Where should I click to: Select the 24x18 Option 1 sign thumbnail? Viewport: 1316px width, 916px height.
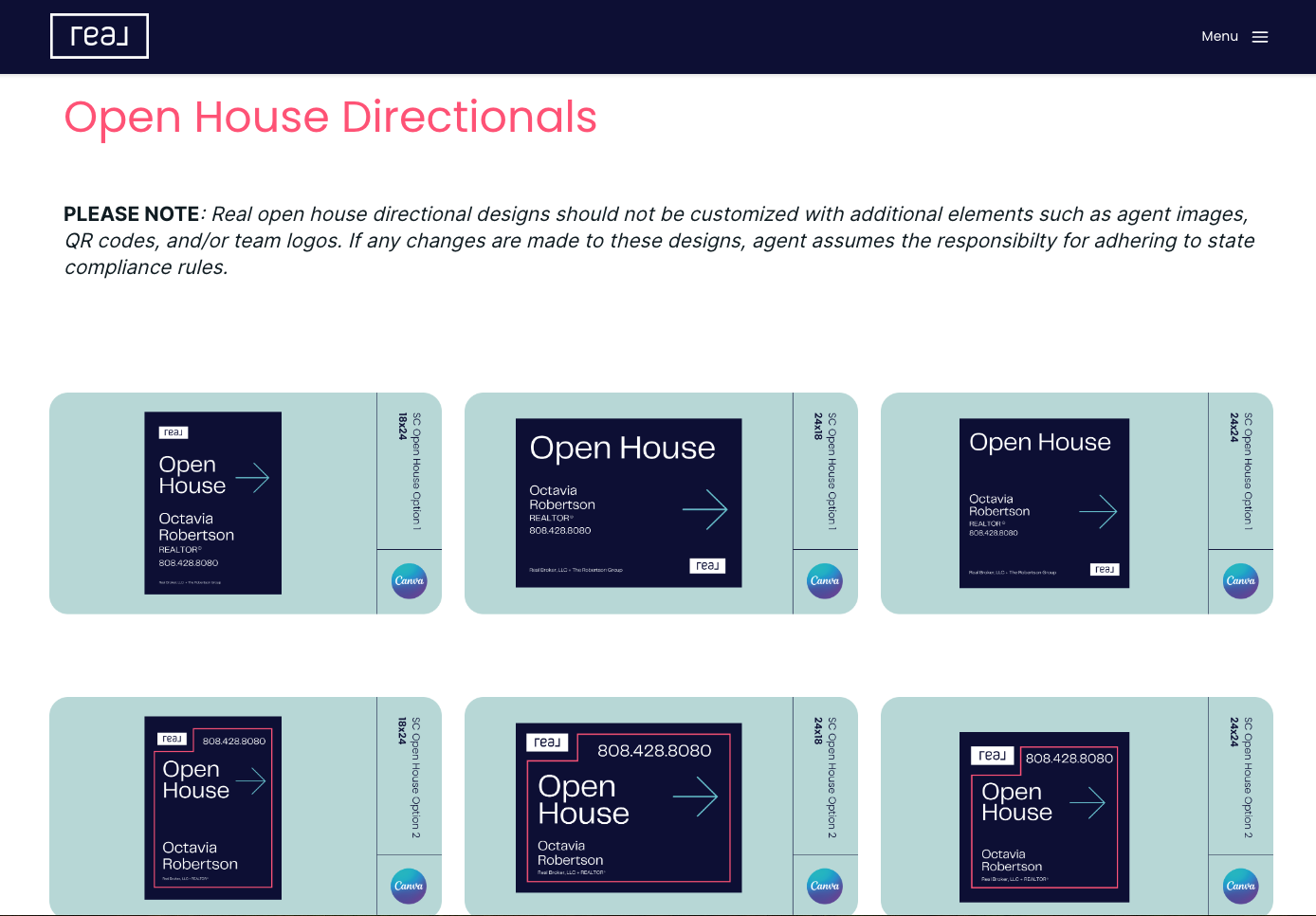click(629, 504)
